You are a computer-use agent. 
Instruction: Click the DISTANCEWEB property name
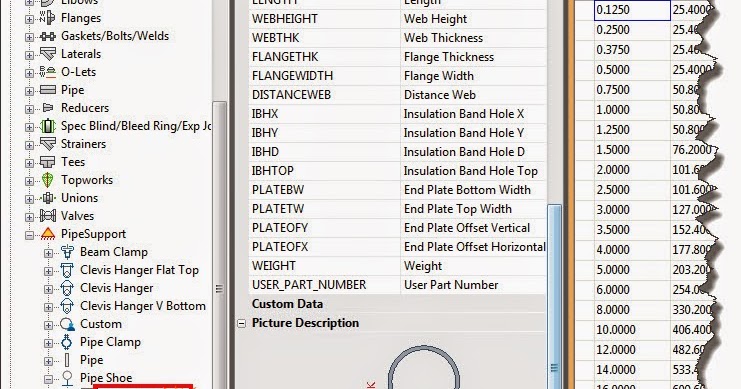(x=291, y=95)
